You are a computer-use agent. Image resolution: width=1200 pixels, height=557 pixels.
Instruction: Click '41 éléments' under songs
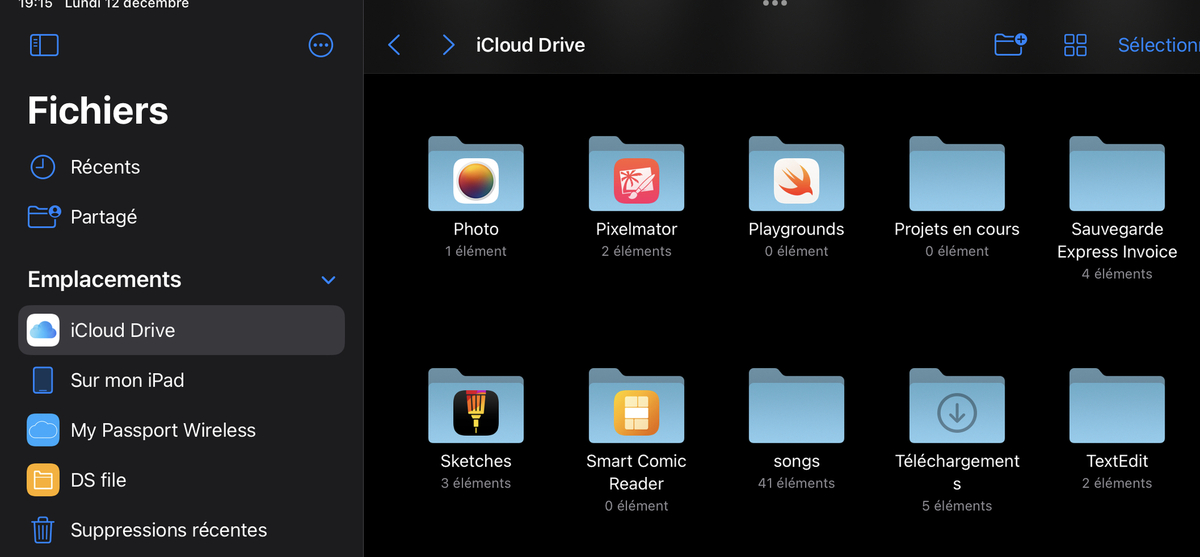[797, 483]
